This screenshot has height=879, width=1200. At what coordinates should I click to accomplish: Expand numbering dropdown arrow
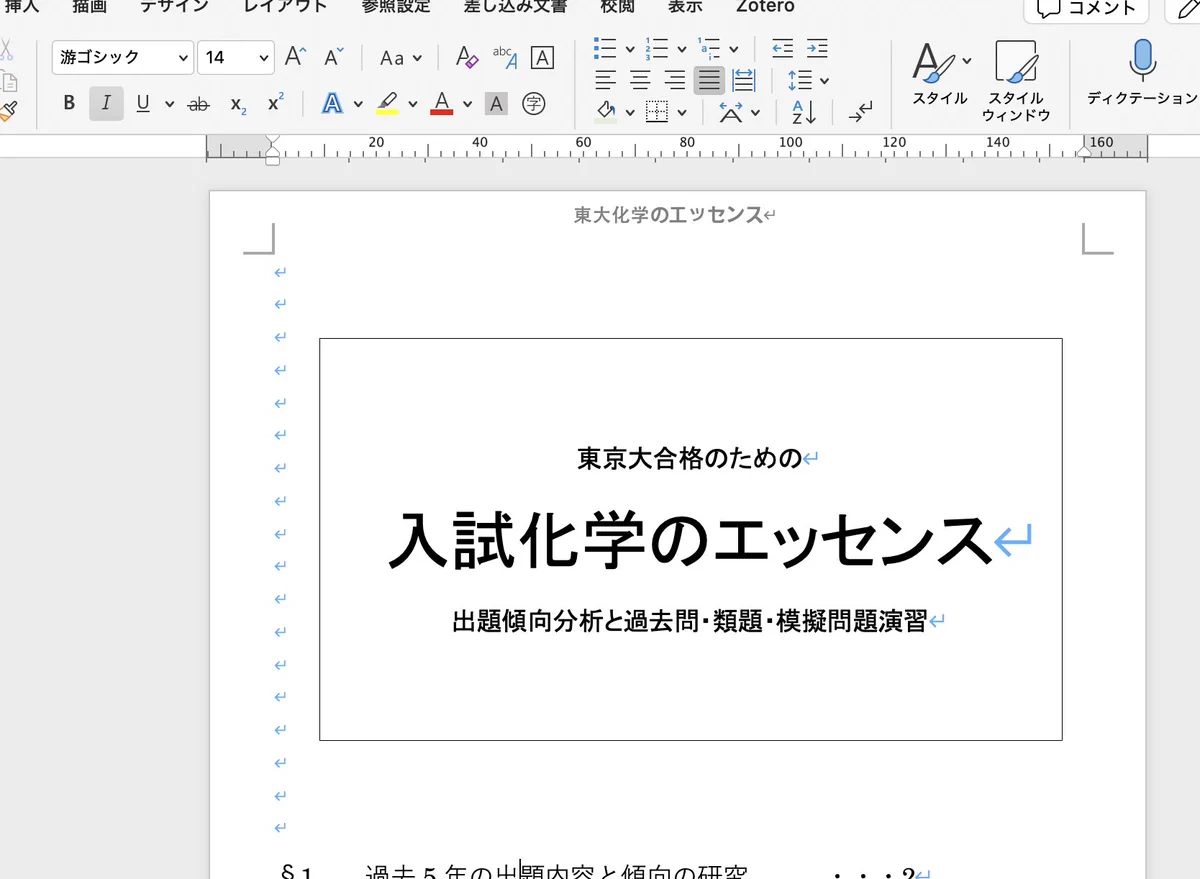[x=682, y=48]
